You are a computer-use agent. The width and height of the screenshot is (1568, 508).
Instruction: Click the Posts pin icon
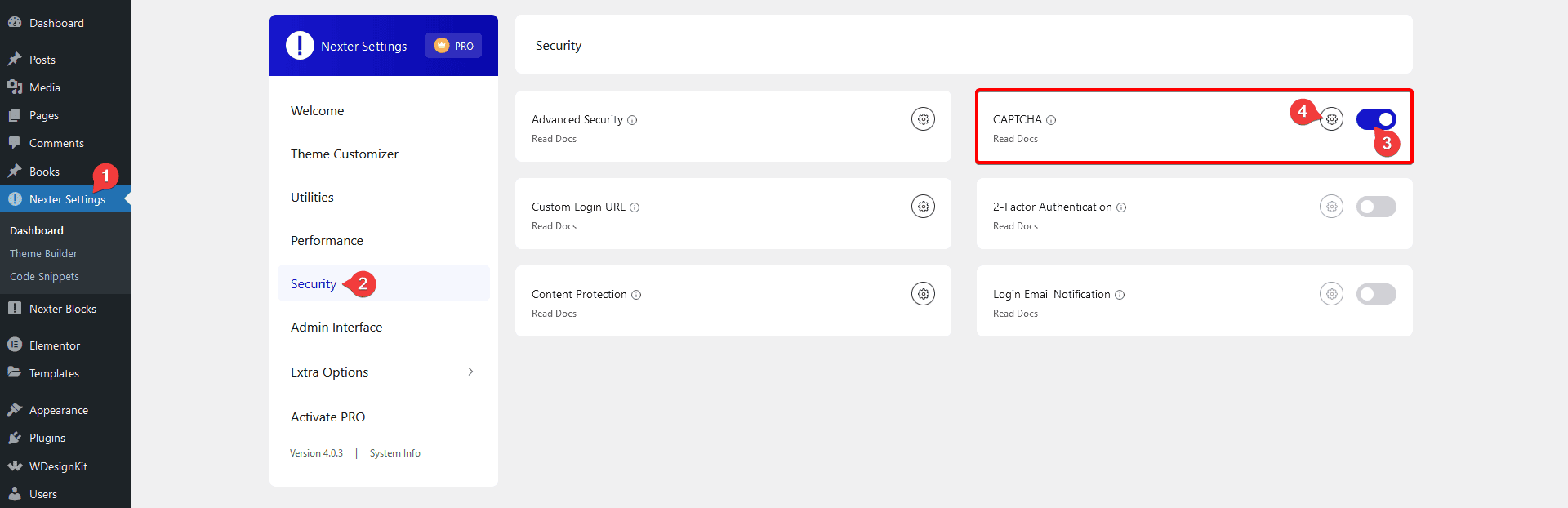click(x=15, y=59)
